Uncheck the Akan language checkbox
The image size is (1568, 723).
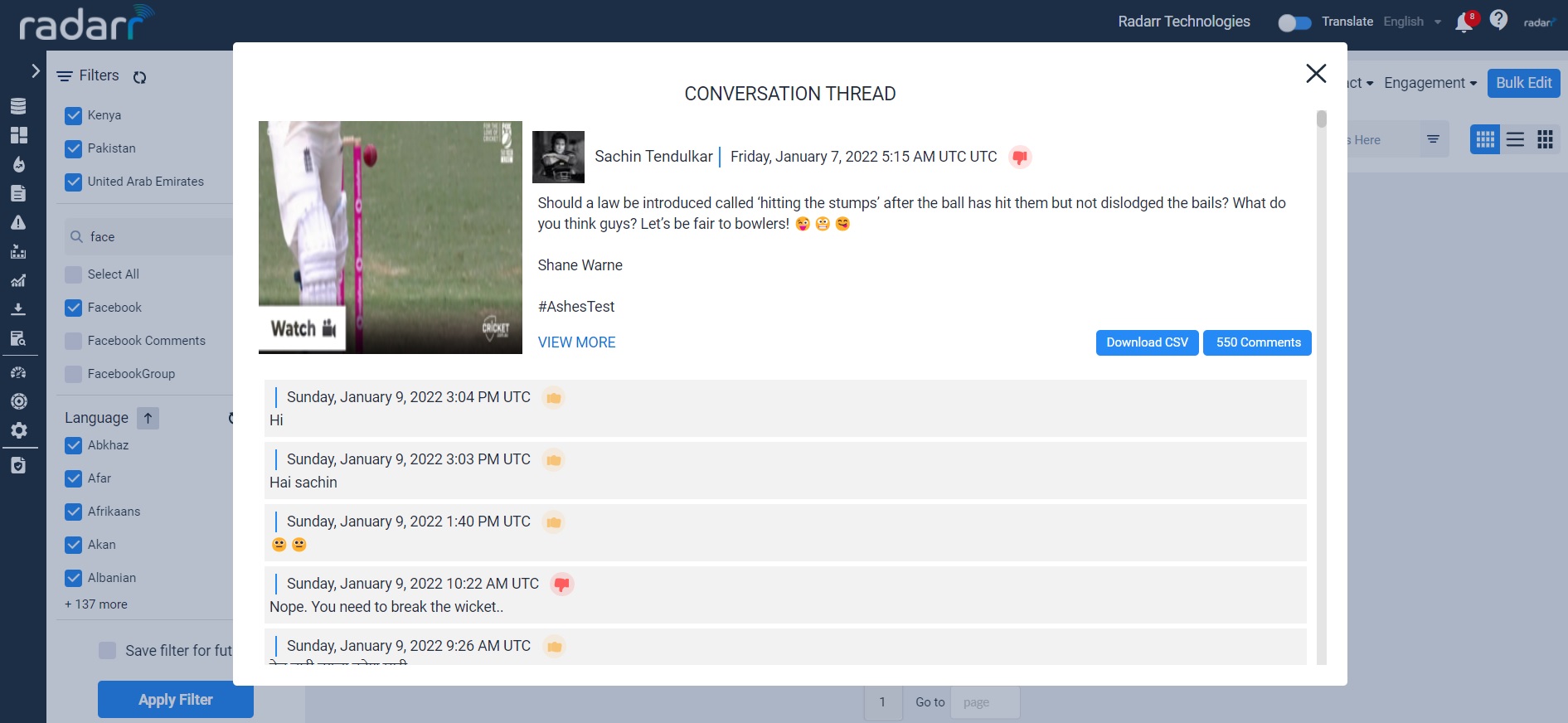tap(74, 545)
